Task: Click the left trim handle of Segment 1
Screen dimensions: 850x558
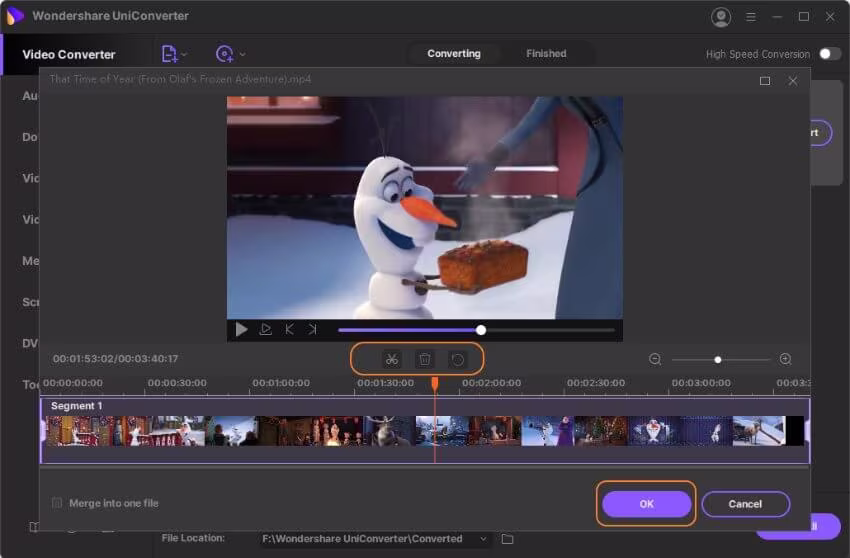Action: tap(43, 431)
